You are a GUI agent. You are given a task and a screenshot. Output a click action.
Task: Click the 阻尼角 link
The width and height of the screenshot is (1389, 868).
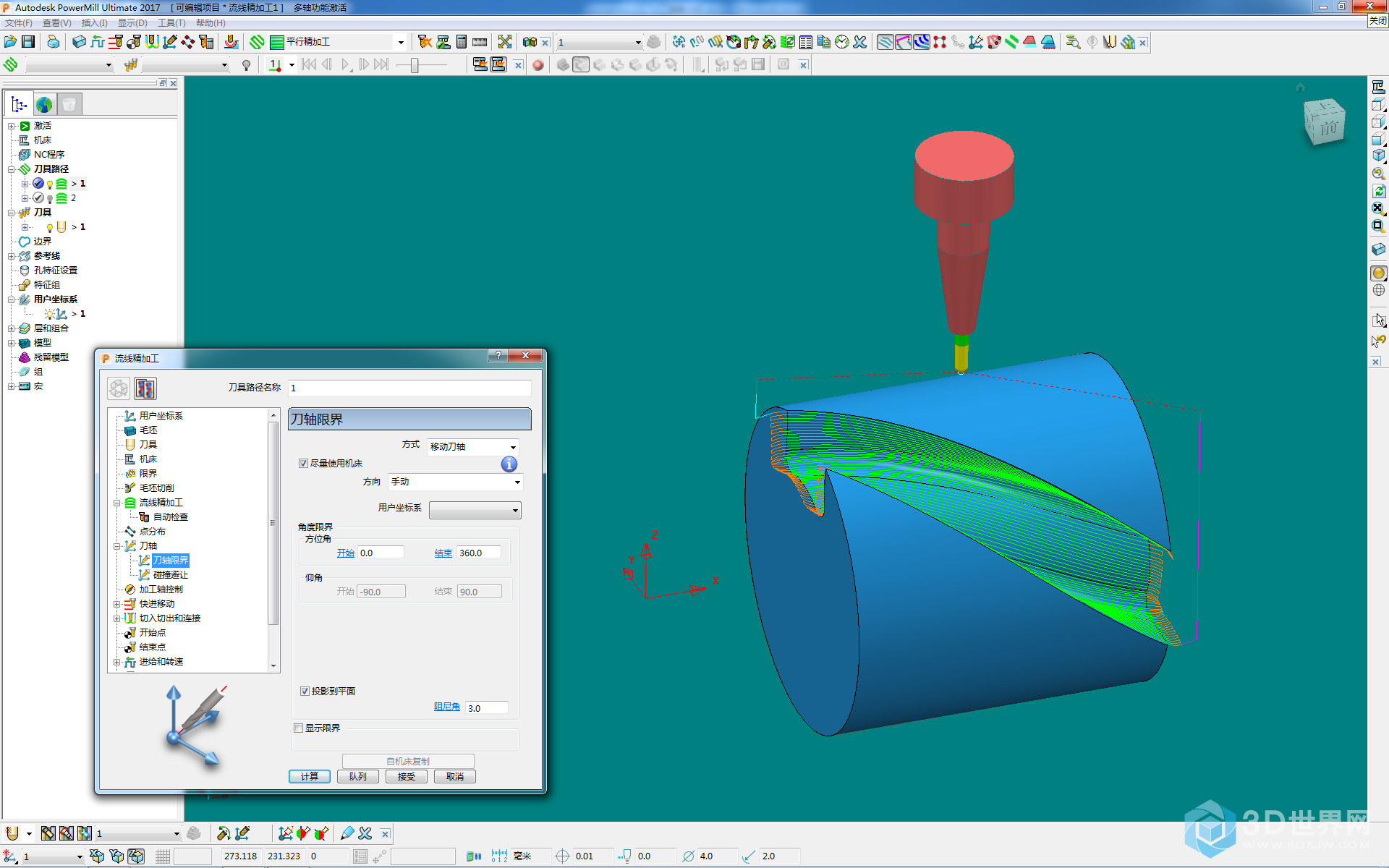click(447, 707)
